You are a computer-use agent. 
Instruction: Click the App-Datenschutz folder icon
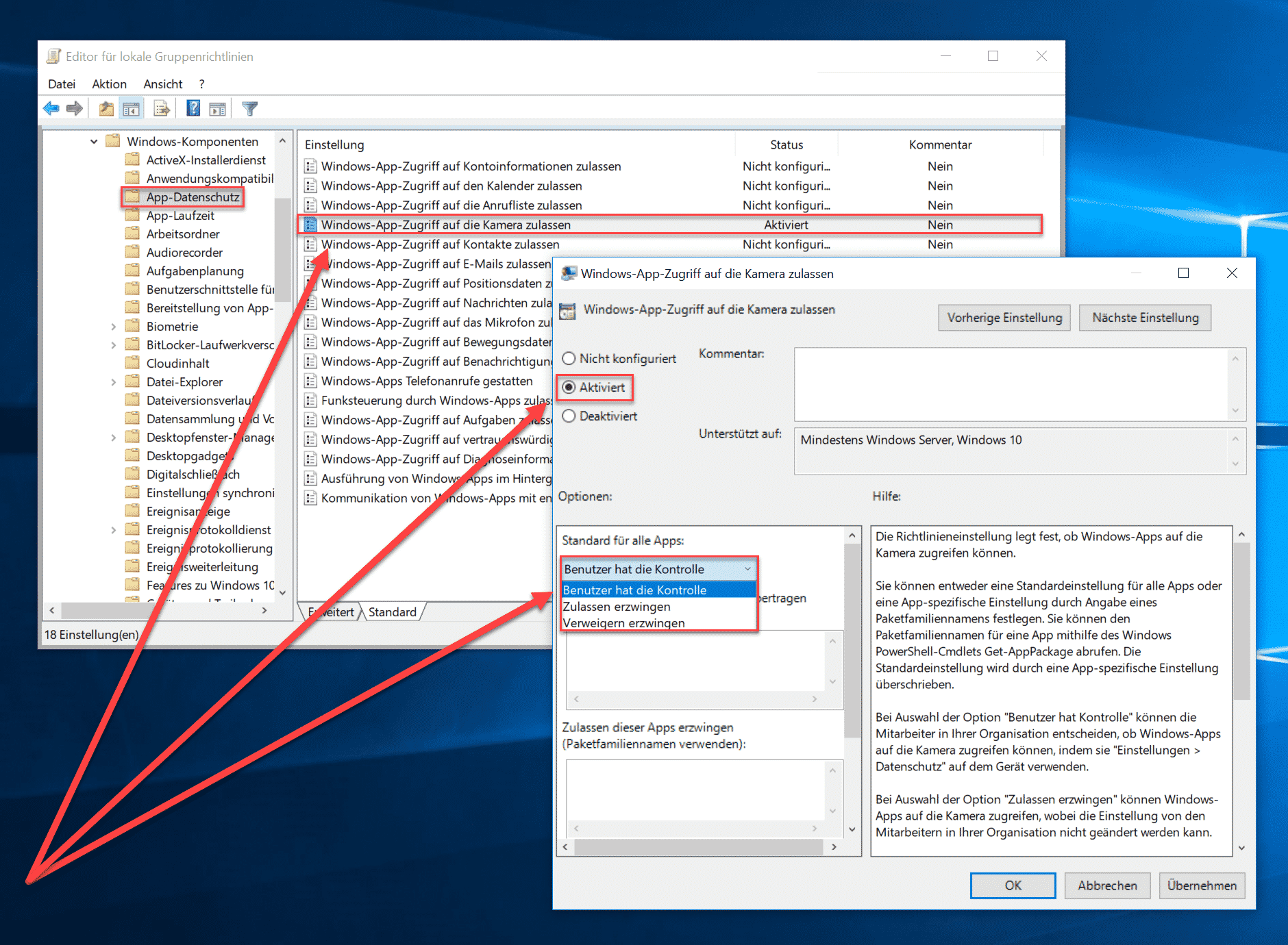tap(132, 197)
